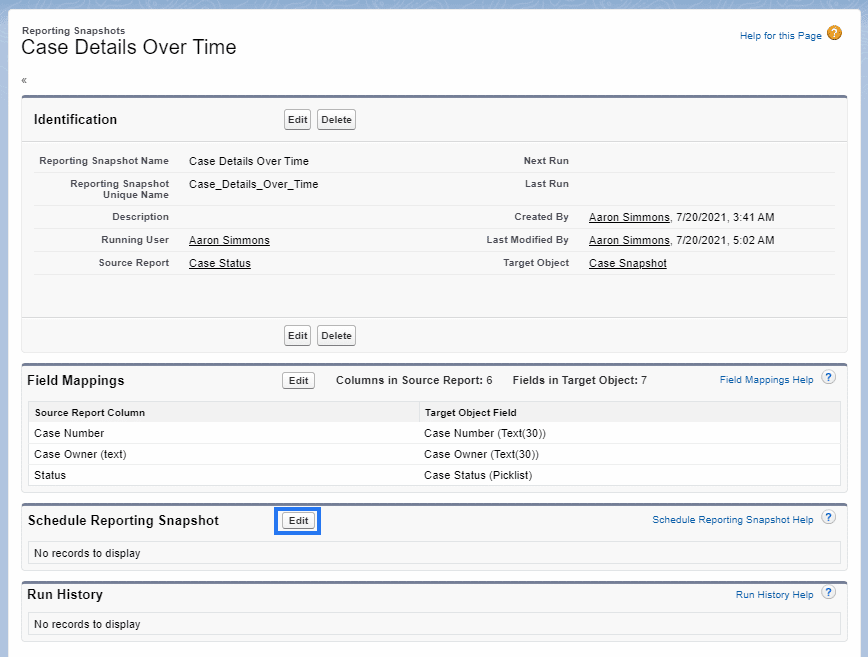Click Aaron Simmons in the Created By field
The image size is (868, 657).
pos(629,217)
